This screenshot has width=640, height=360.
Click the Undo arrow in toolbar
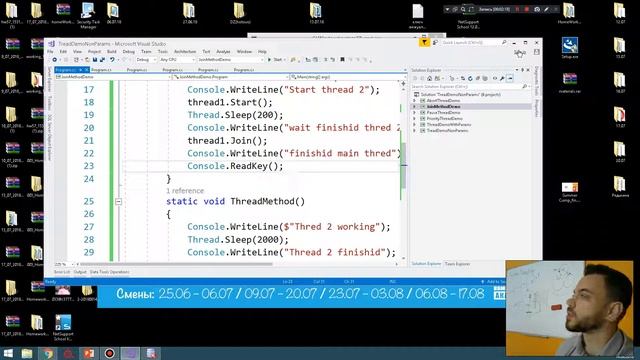112,60
